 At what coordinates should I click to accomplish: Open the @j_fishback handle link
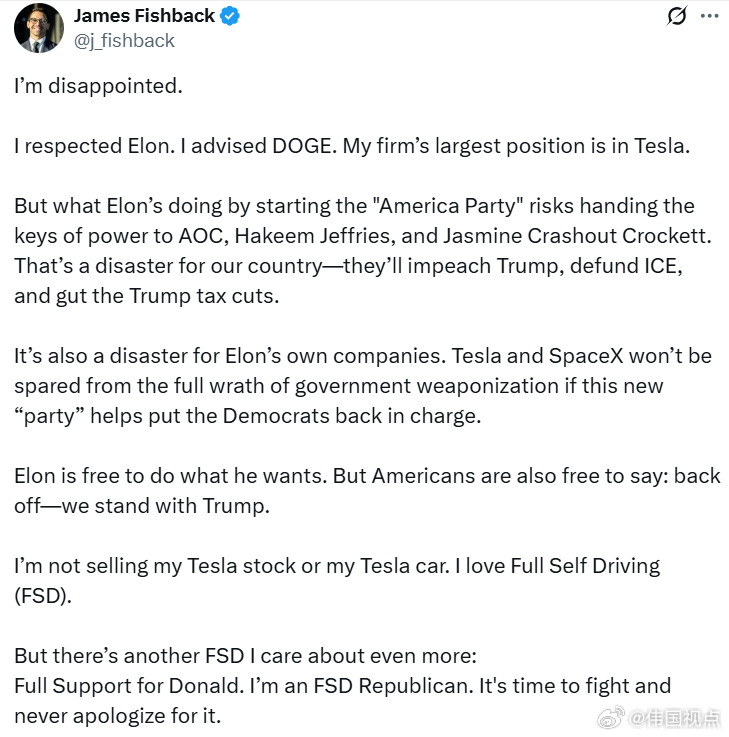(x=124, y=41)
